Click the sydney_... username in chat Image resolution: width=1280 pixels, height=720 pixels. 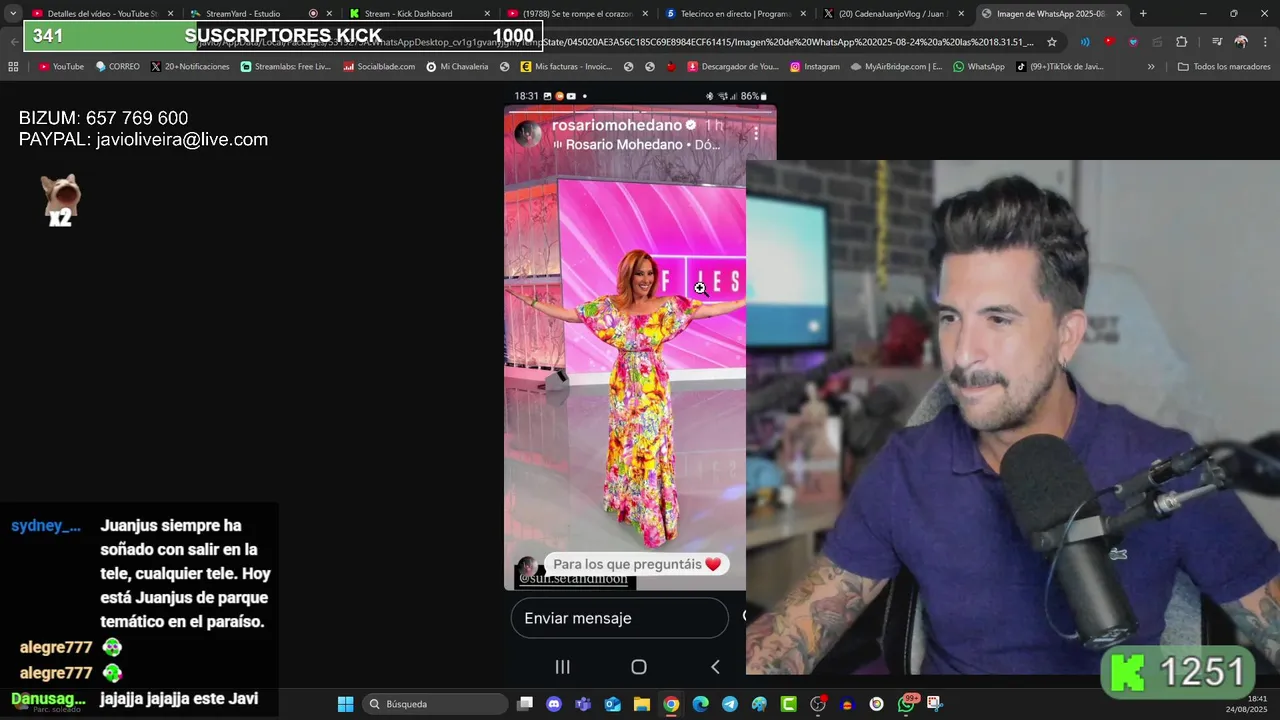point(46,526)
